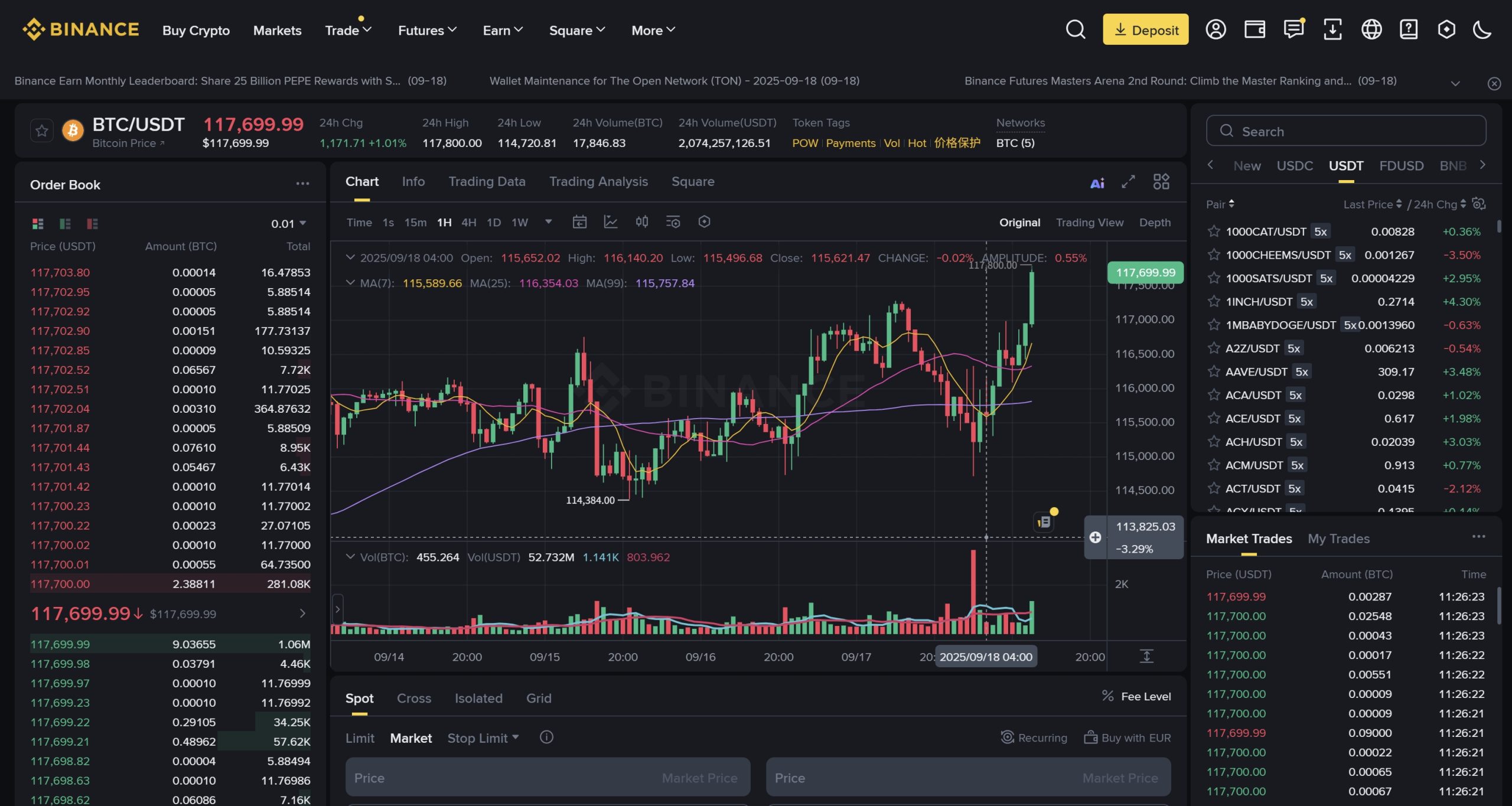Click the Fee Level link
Viewport: 1512px width, 806px height.
(x=1136, y=697)
